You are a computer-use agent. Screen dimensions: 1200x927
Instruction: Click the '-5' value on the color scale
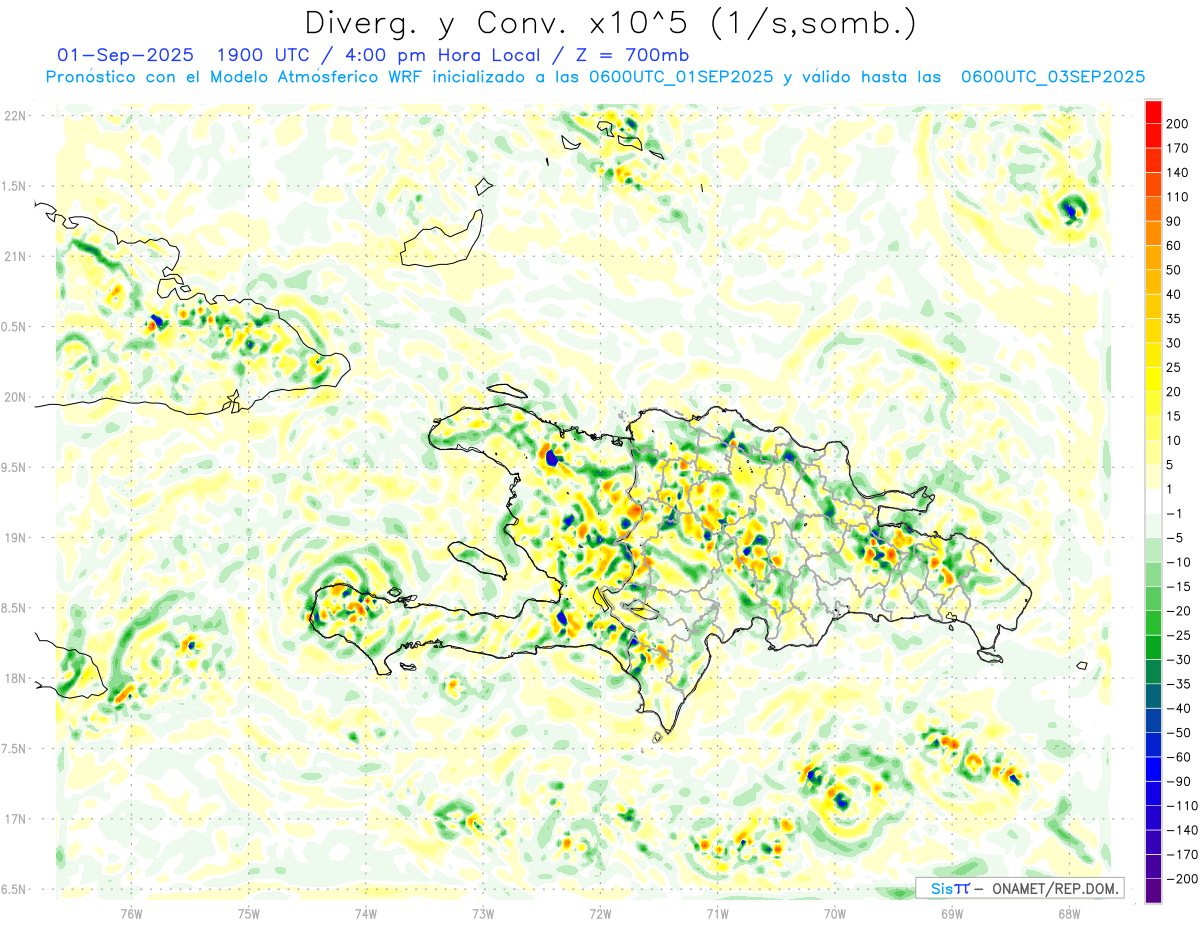click(x=1175, y=538)
